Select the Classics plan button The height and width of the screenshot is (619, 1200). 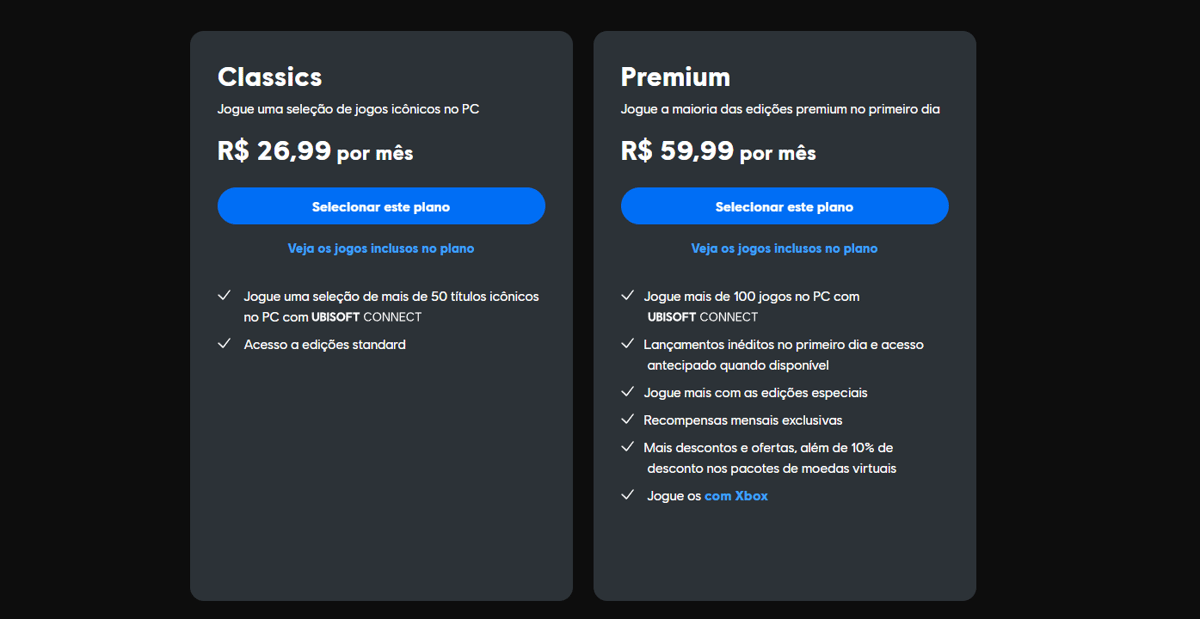click(x=381, y=206)
